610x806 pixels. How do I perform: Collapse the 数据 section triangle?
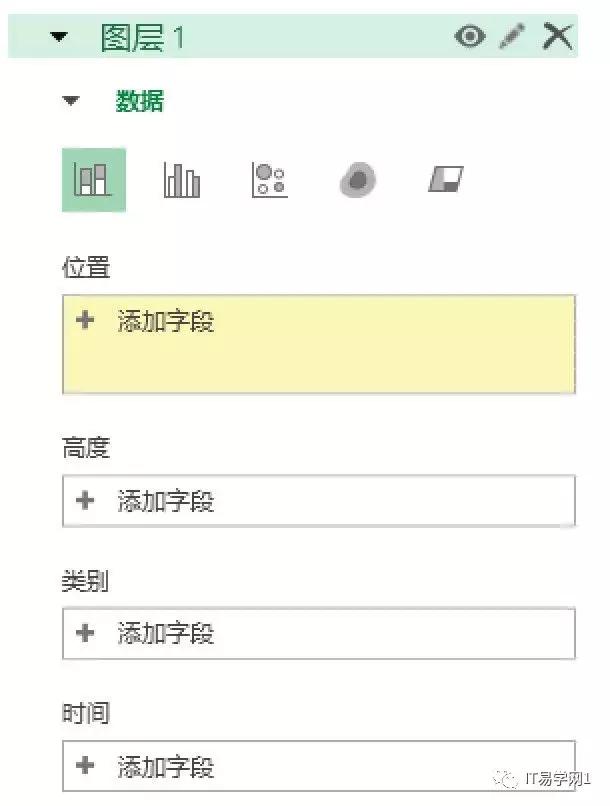69,100
